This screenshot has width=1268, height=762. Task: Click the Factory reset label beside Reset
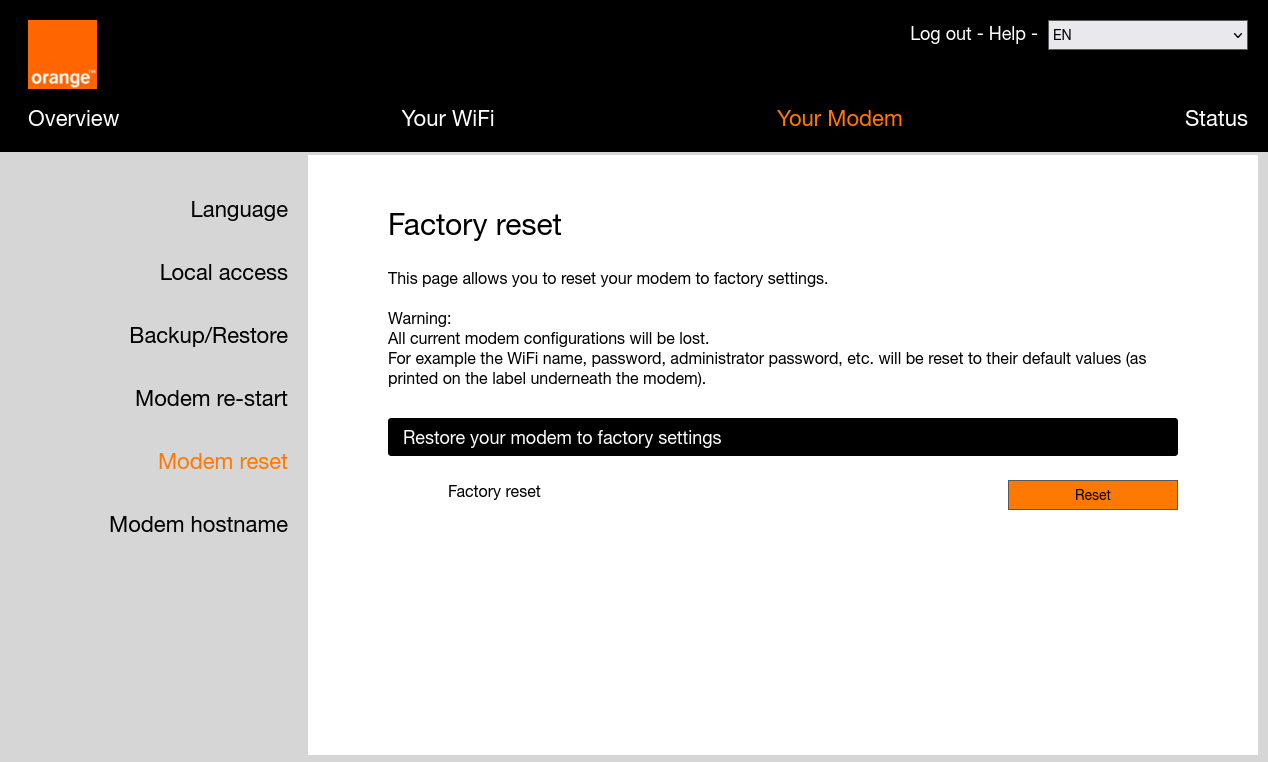tap(494, 491)
